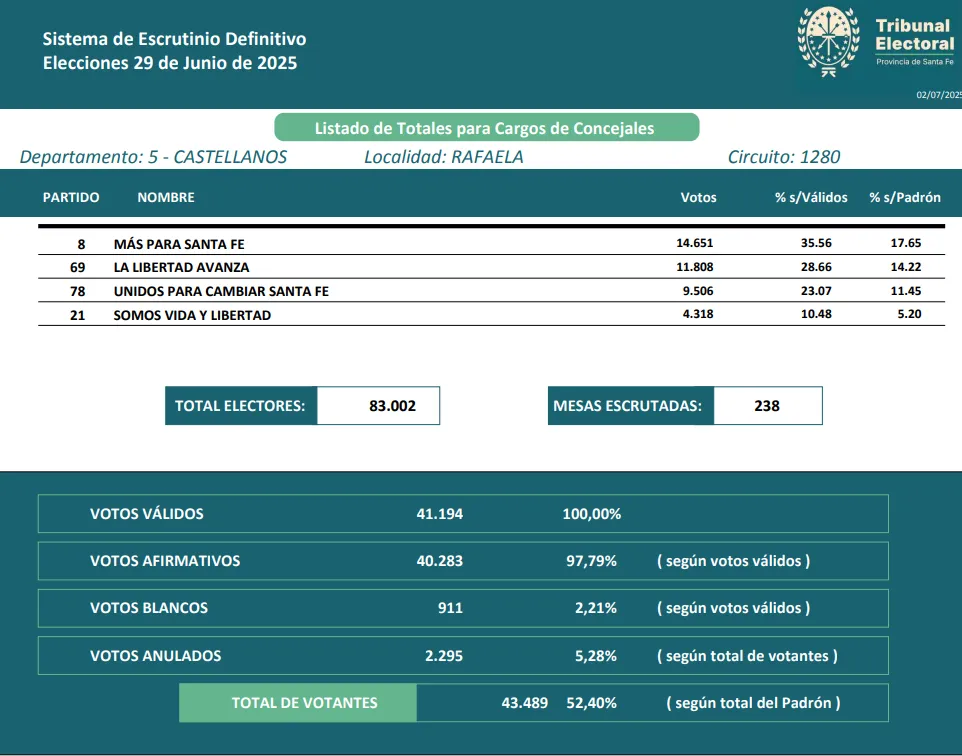
Task: Click the % s/Padrón column header
Action: [905, 197]
